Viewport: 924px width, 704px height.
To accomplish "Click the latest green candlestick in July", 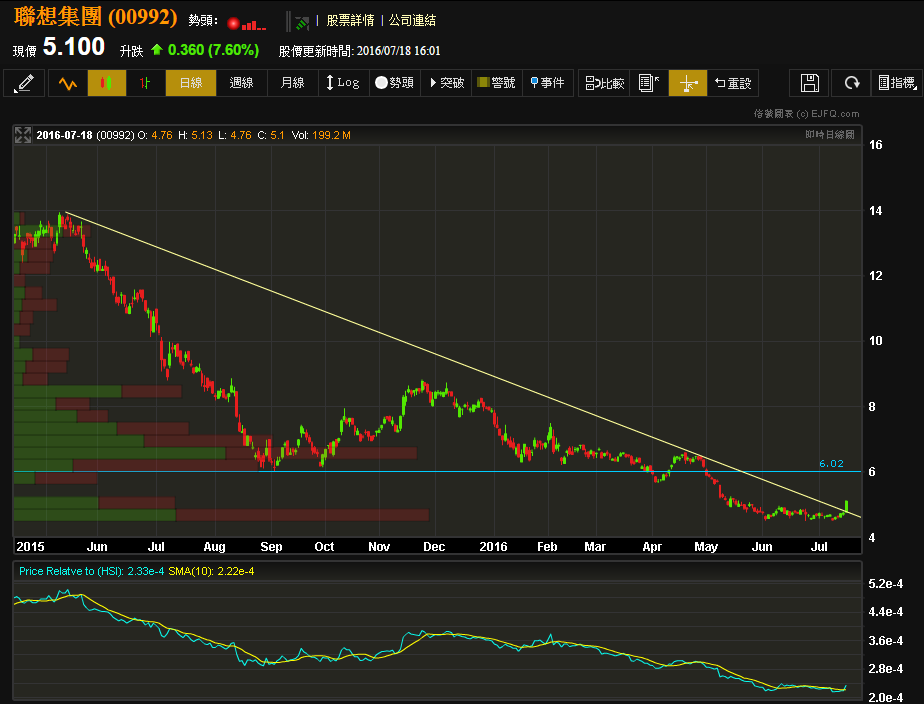I will (846, 507).
